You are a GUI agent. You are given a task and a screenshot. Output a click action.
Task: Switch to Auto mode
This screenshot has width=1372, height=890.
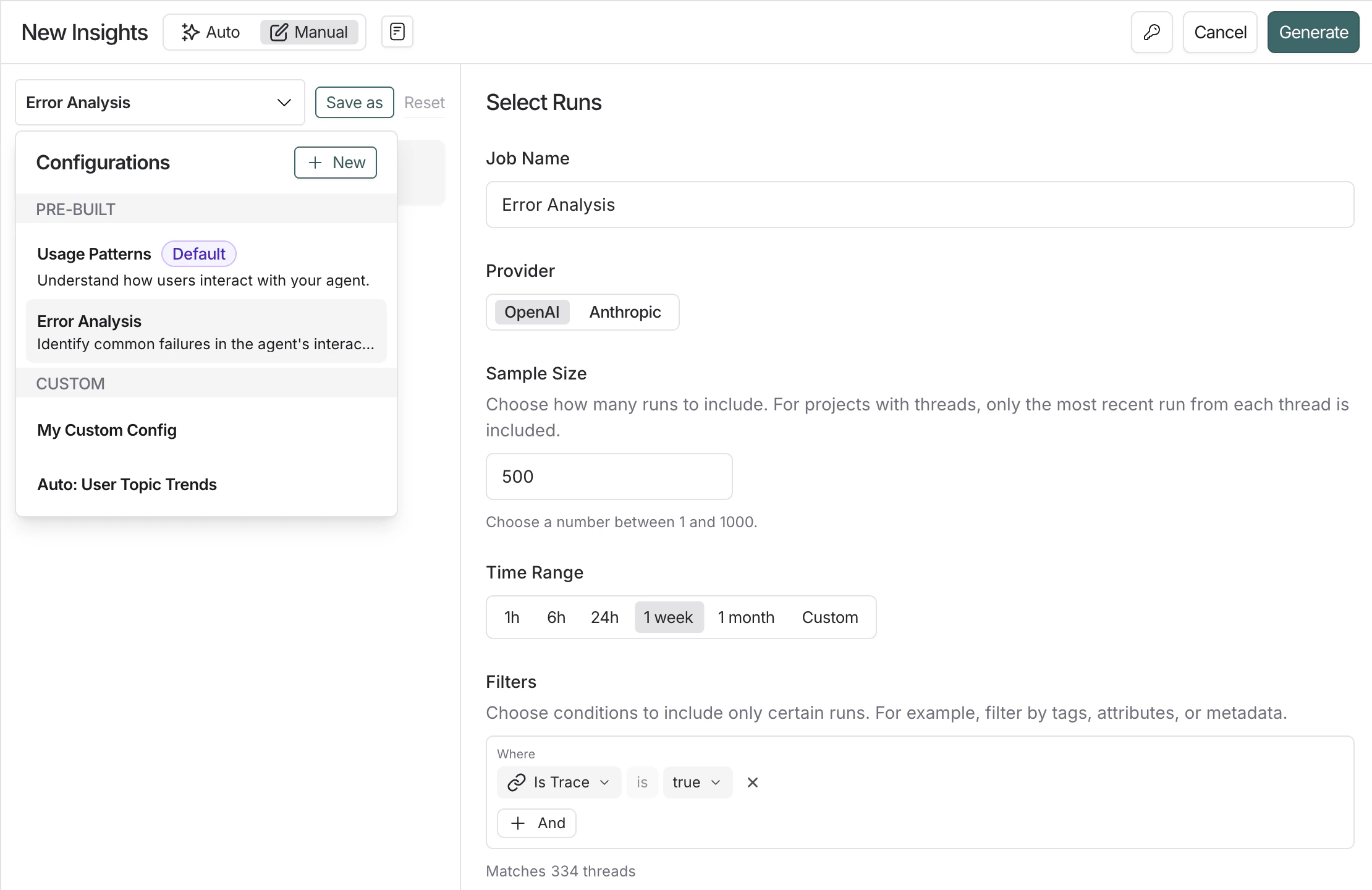(x=211, y=32)
